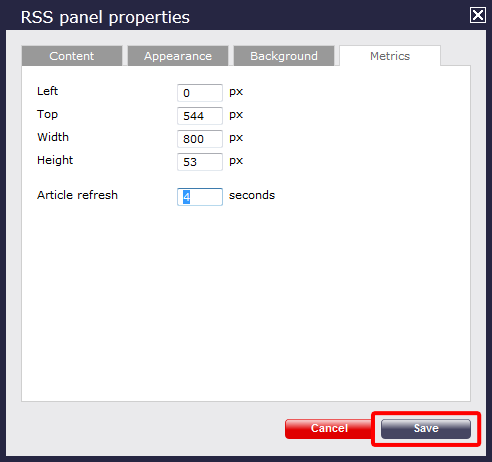Viewport: 492px width, 462px height.
Task: Click the Article refresh label
Action: pyautogui.click(x=77, y=195)
